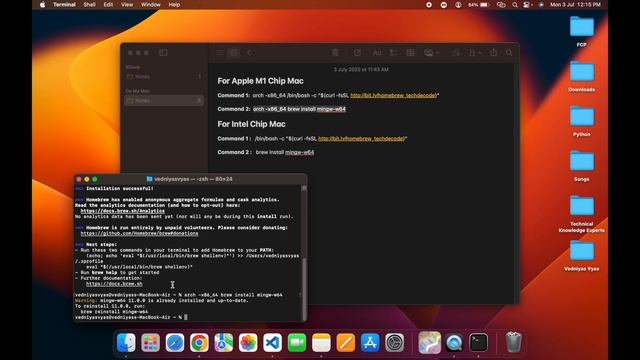
Task: Open Visual Studio Code from the Dock
Action: coord(272,342)
